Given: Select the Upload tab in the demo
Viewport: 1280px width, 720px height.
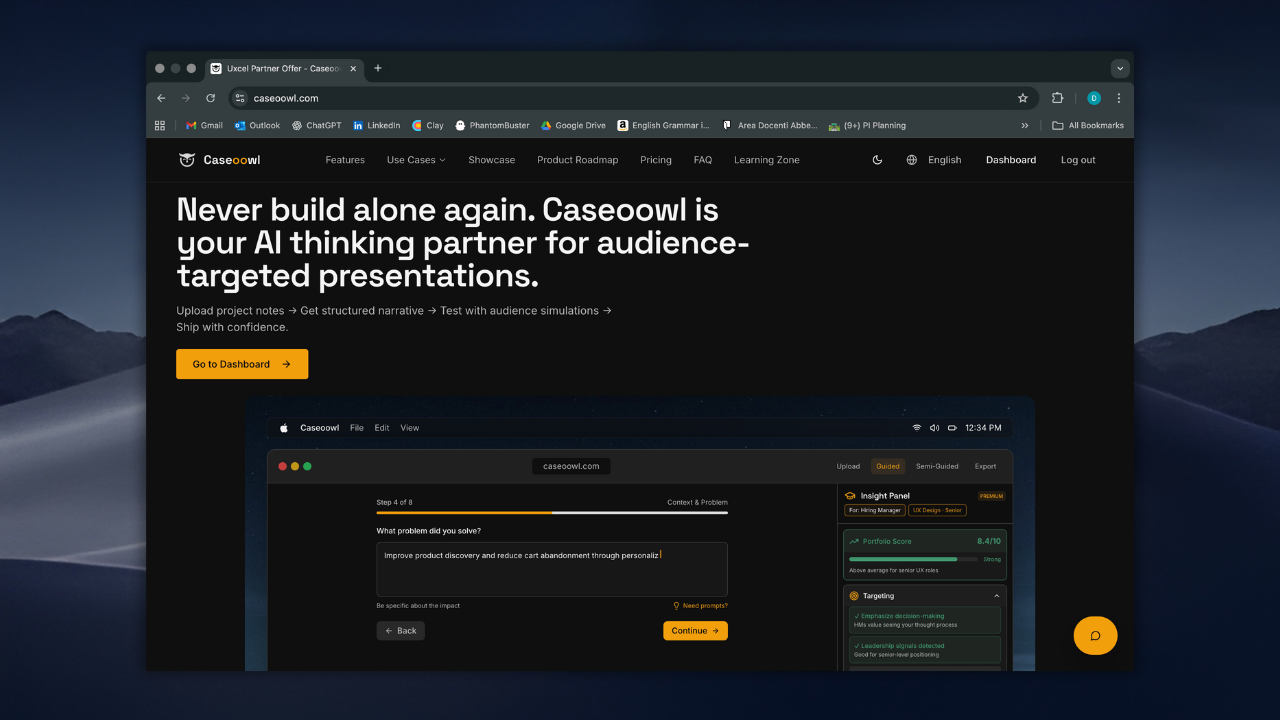Looking at the screenshot, I should [848, 466].
